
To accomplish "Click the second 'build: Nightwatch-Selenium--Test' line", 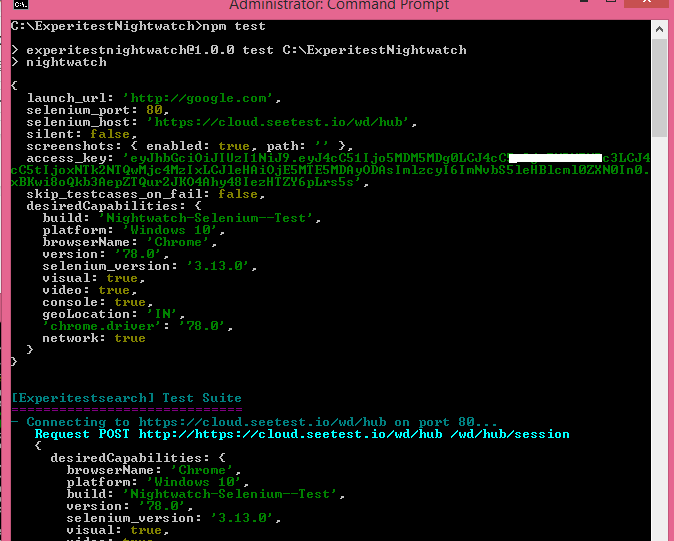I will pos(205,495).
